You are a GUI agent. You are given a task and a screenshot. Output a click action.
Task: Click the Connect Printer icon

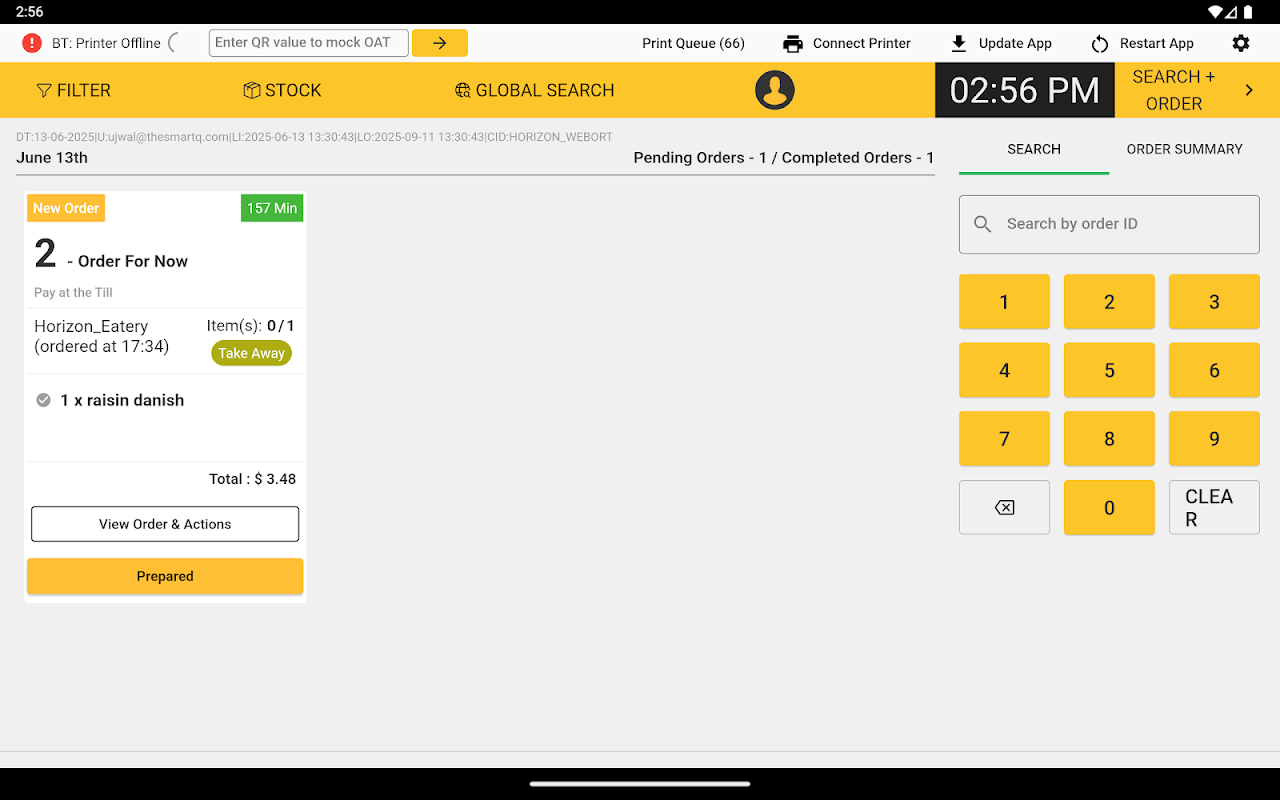pyautogui.click(x=793, y=43)
